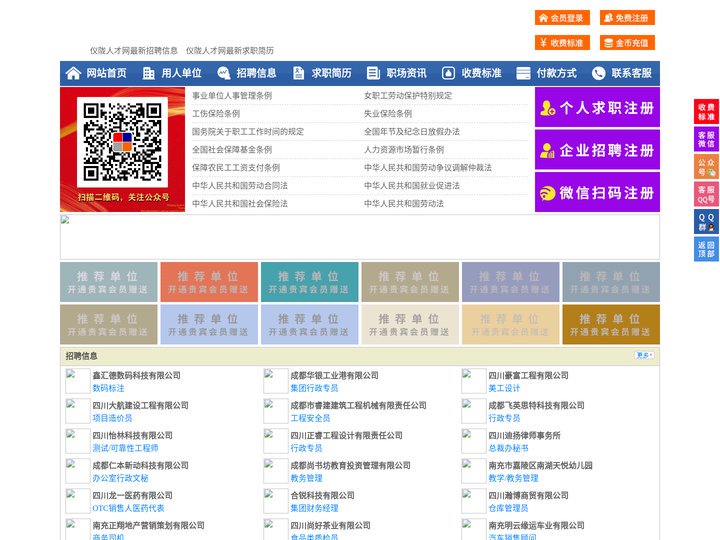This screenshot has height=540, width=720.
Task: Click the phone icon beside 联系客服
Action: pos(598,73)
